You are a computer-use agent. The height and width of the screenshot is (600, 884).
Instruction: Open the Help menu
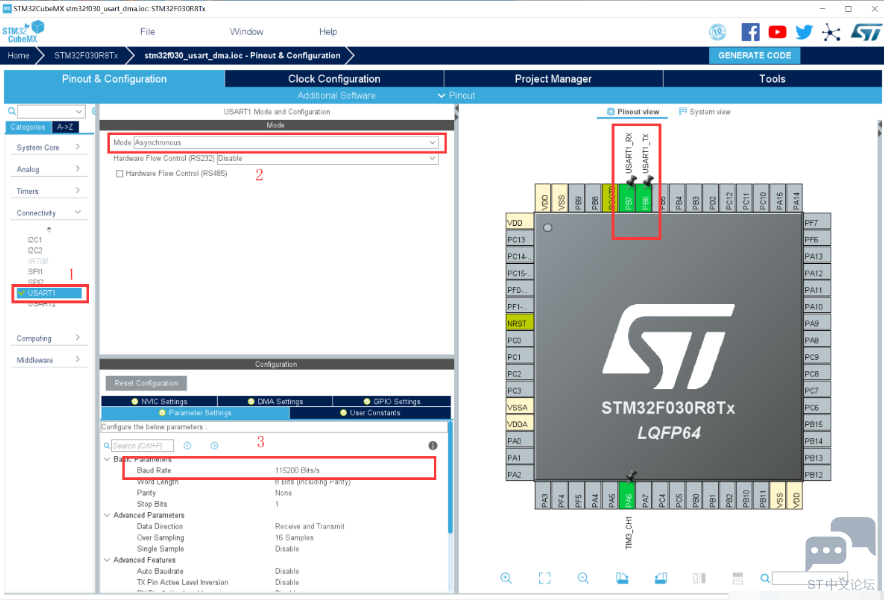click(328, 32)
